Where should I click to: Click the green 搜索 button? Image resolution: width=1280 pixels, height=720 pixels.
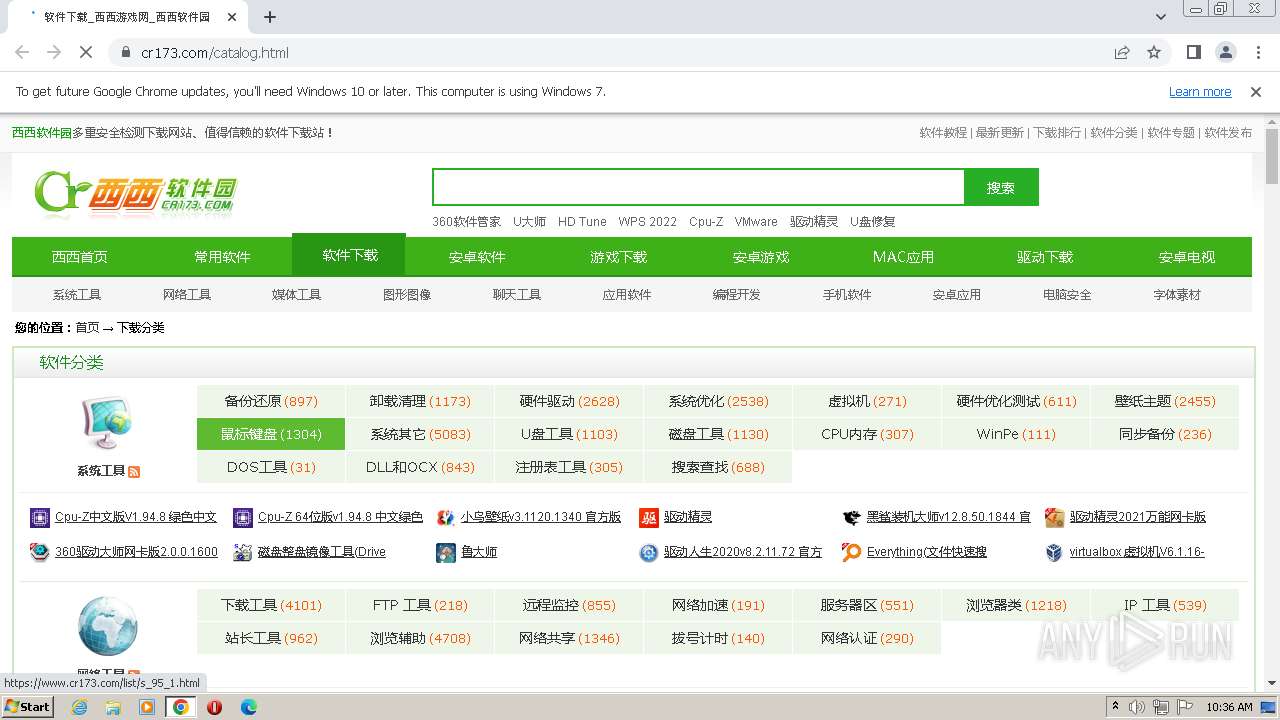tap(1001, 187)
